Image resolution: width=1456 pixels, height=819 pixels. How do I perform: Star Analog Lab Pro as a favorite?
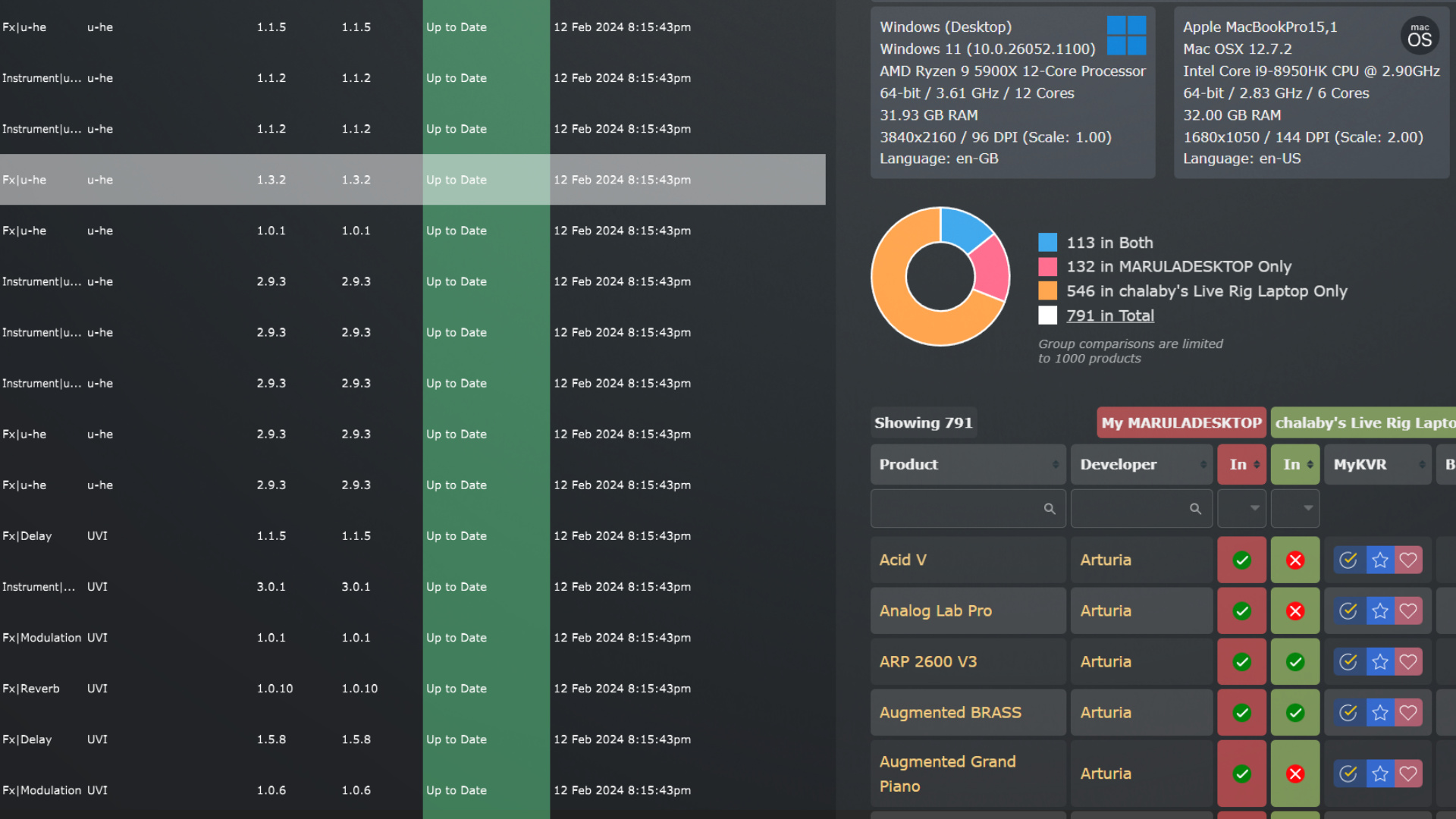tap(1380, 611)
